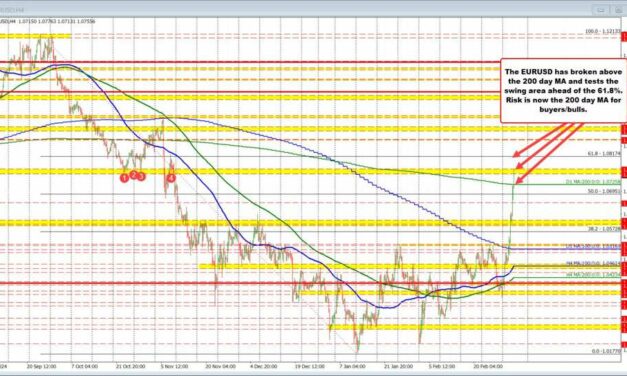
Task: Click the 7 Oct 04:00 time axis label
Action: (85, 366)
